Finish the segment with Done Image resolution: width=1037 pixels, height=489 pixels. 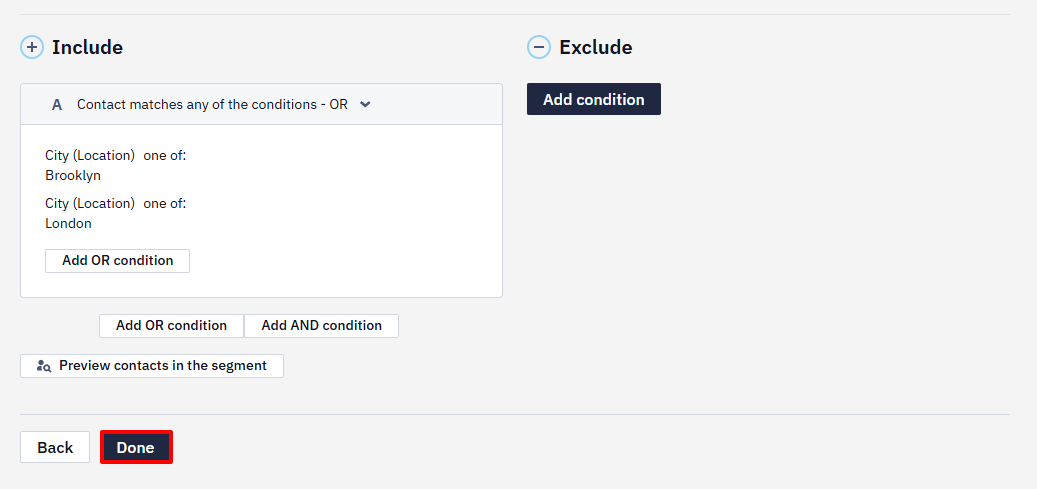click(136, 447)
